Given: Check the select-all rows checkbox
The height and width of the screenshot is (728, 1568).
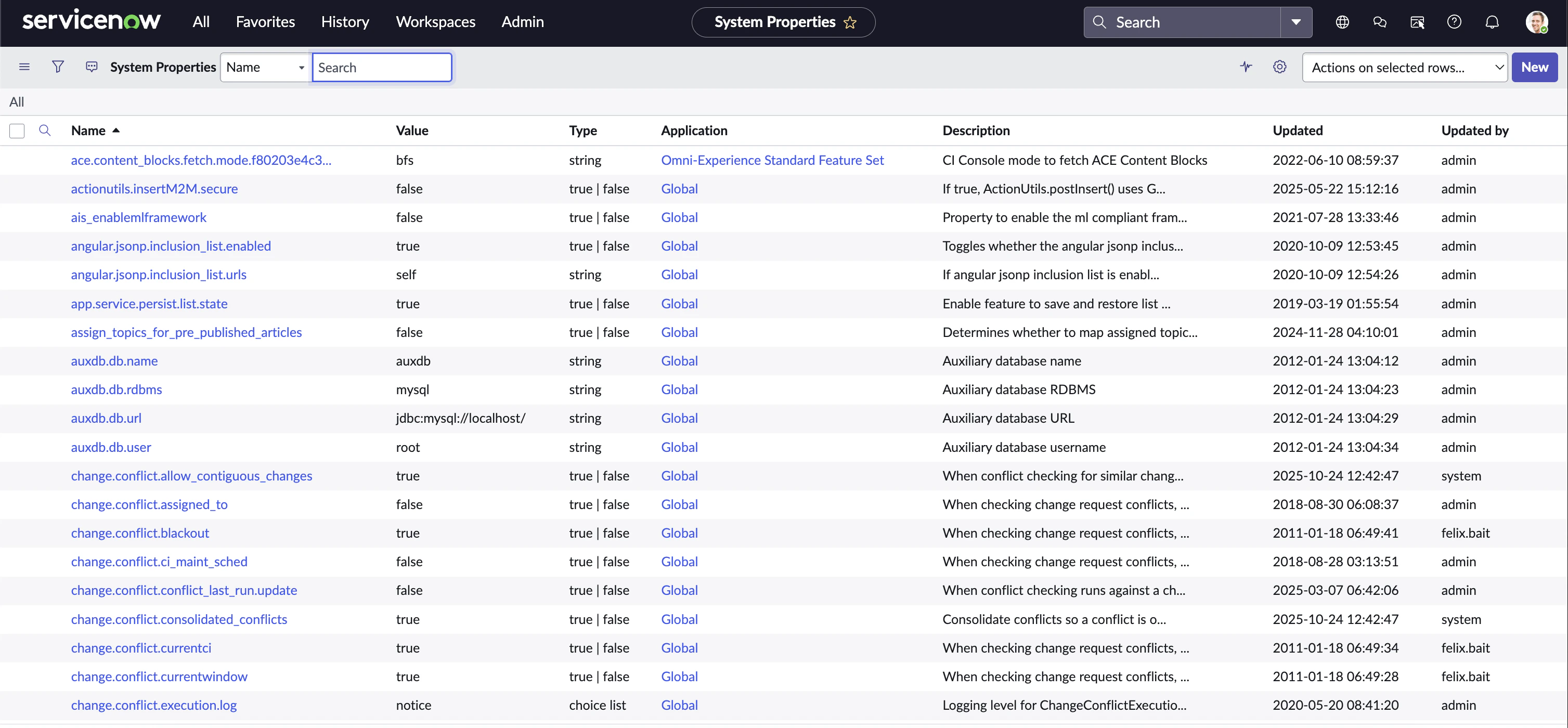Looking at the screenshot, I should [x=17, y=131].
